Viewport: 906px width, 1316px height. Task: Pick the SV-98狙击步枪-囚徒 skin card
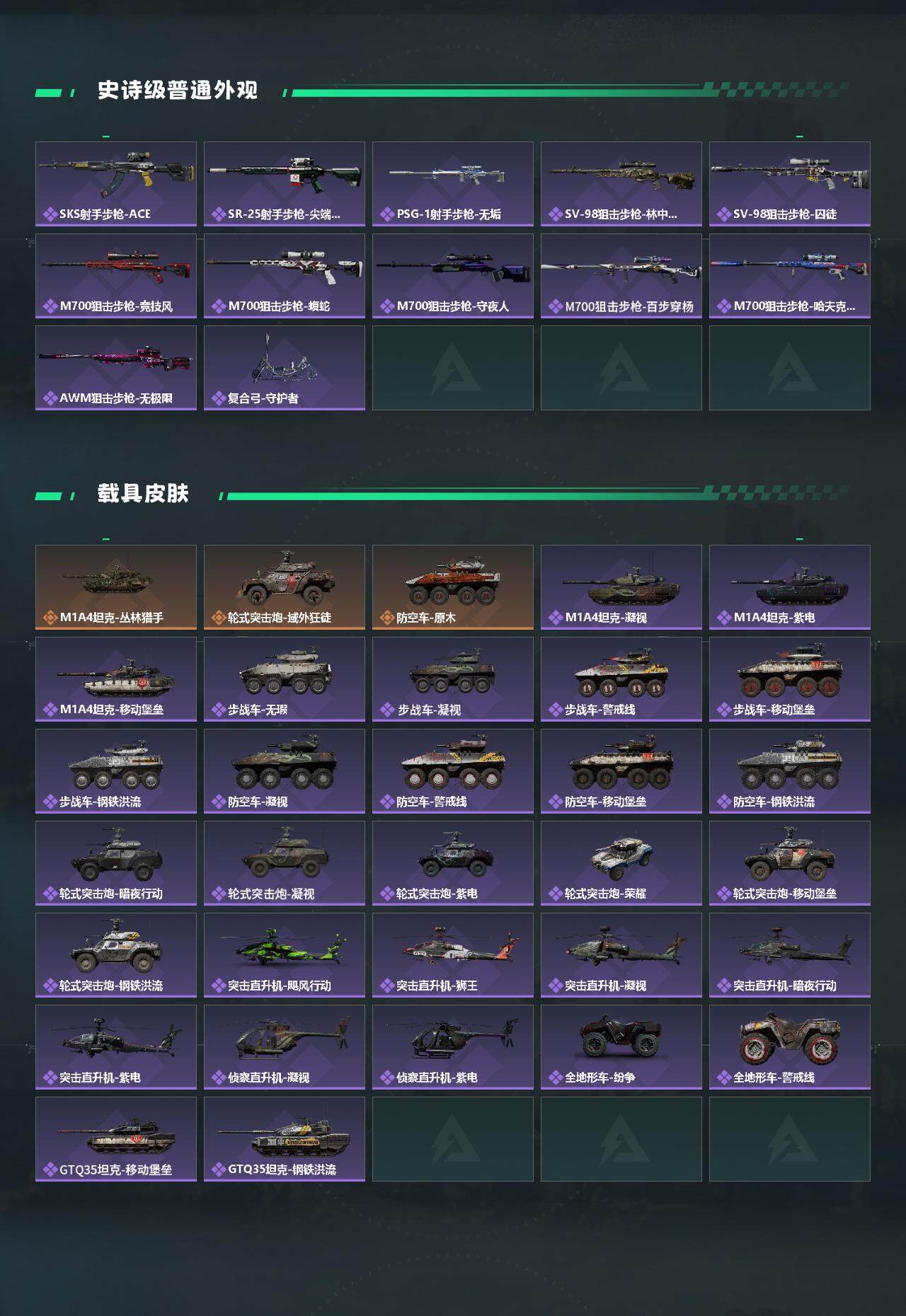(x=790, y=184)
